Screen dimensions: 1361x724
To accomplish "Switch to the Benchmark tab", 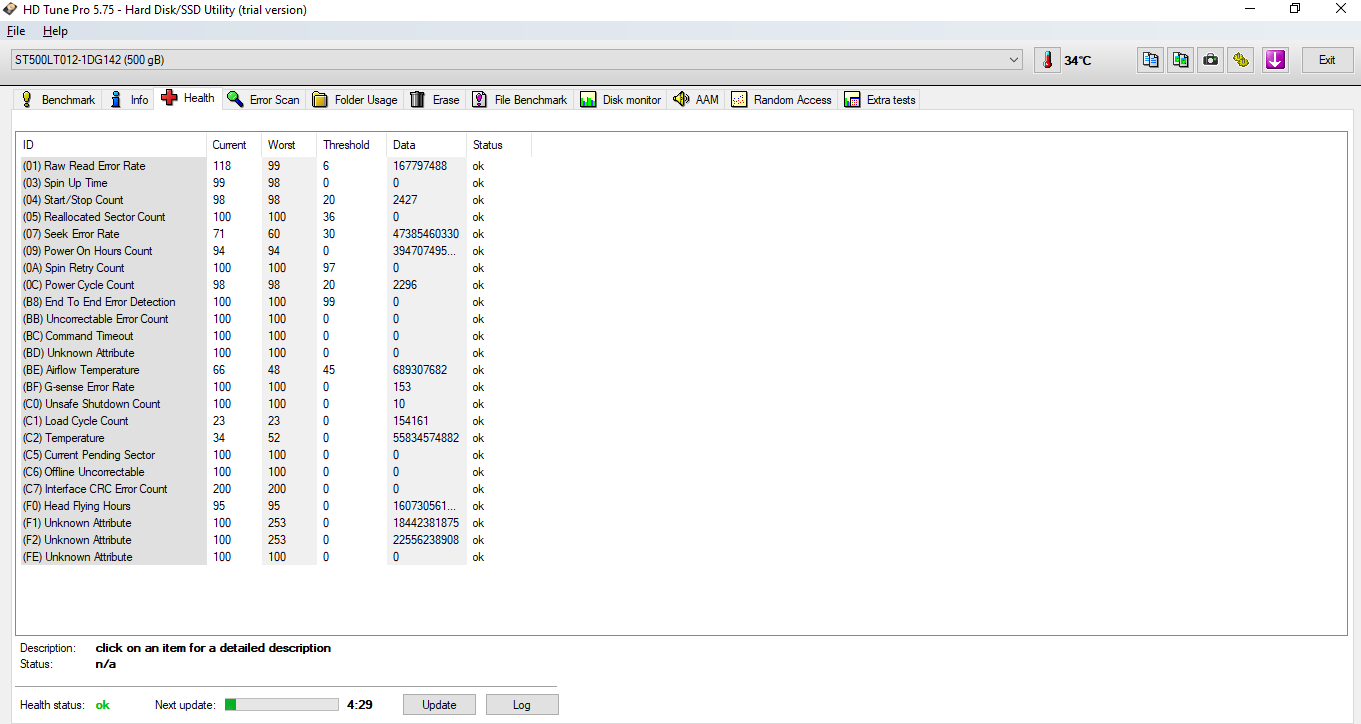I will [58, 99].
